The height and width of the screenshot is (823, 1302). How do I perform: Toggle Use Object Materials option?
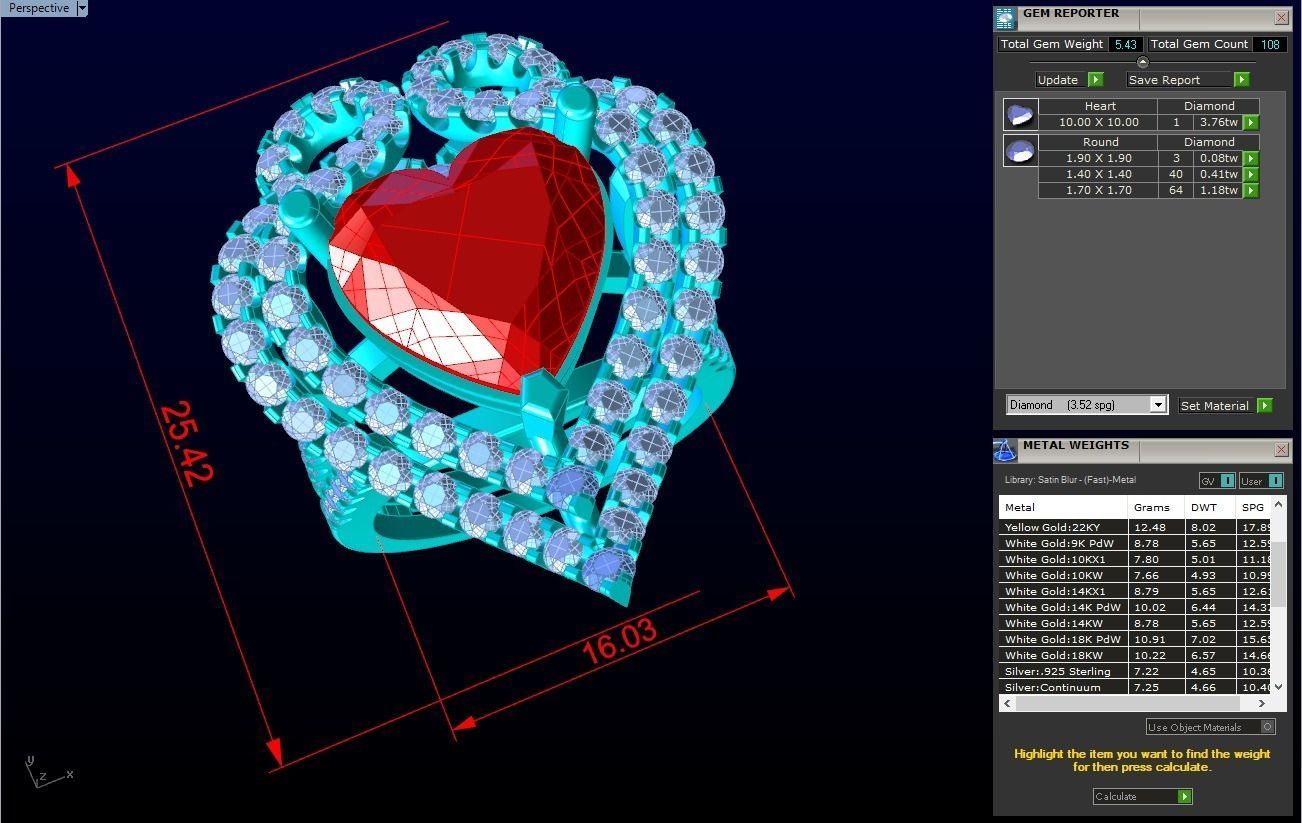coord(1211,727)
